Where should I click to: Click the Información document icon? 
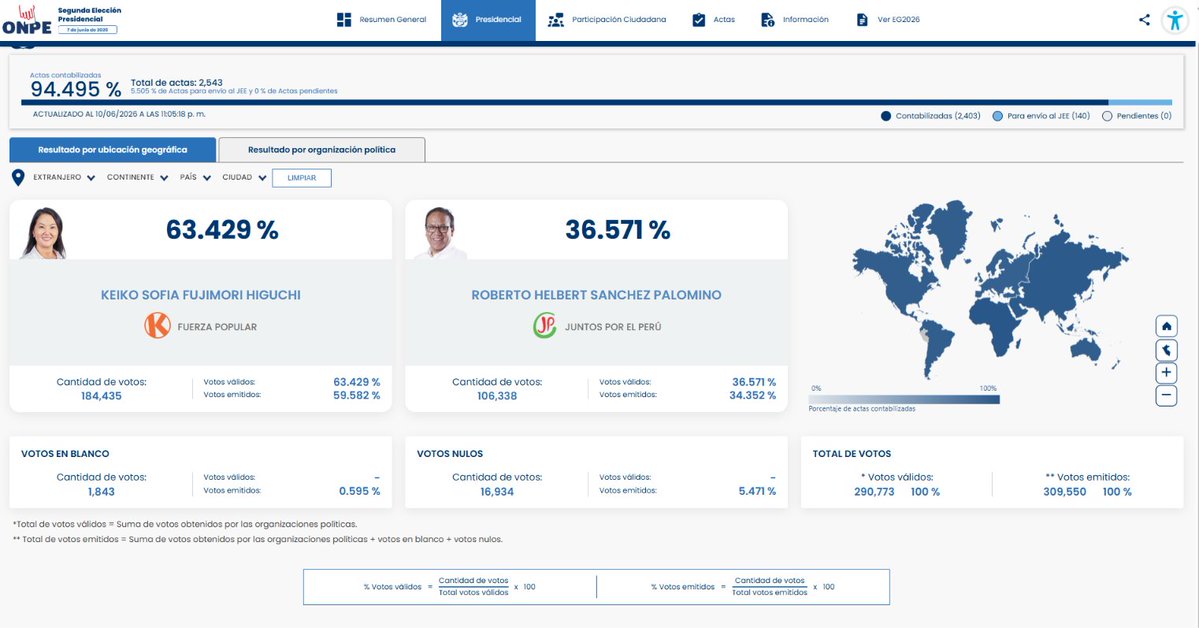point(768,20)
